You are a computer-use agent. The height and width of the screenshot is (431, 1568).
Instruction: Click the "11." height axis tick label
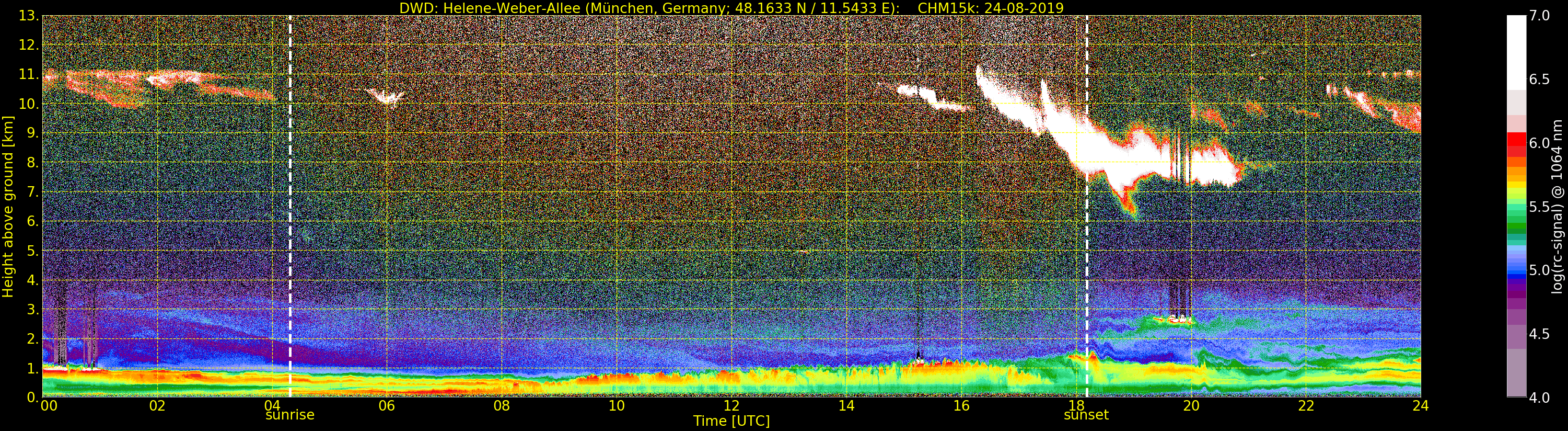point(29,74)
